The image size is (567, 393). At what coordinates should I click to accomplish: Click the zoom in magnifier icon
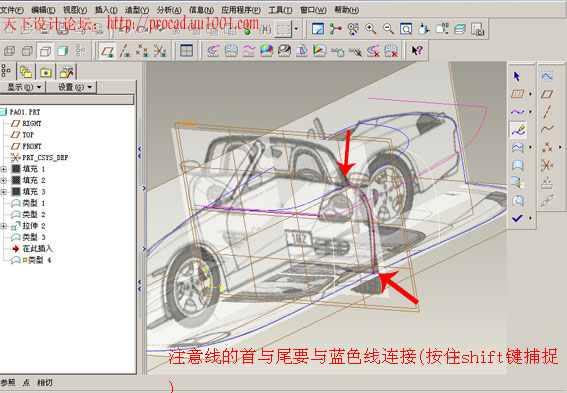point(371,29)
